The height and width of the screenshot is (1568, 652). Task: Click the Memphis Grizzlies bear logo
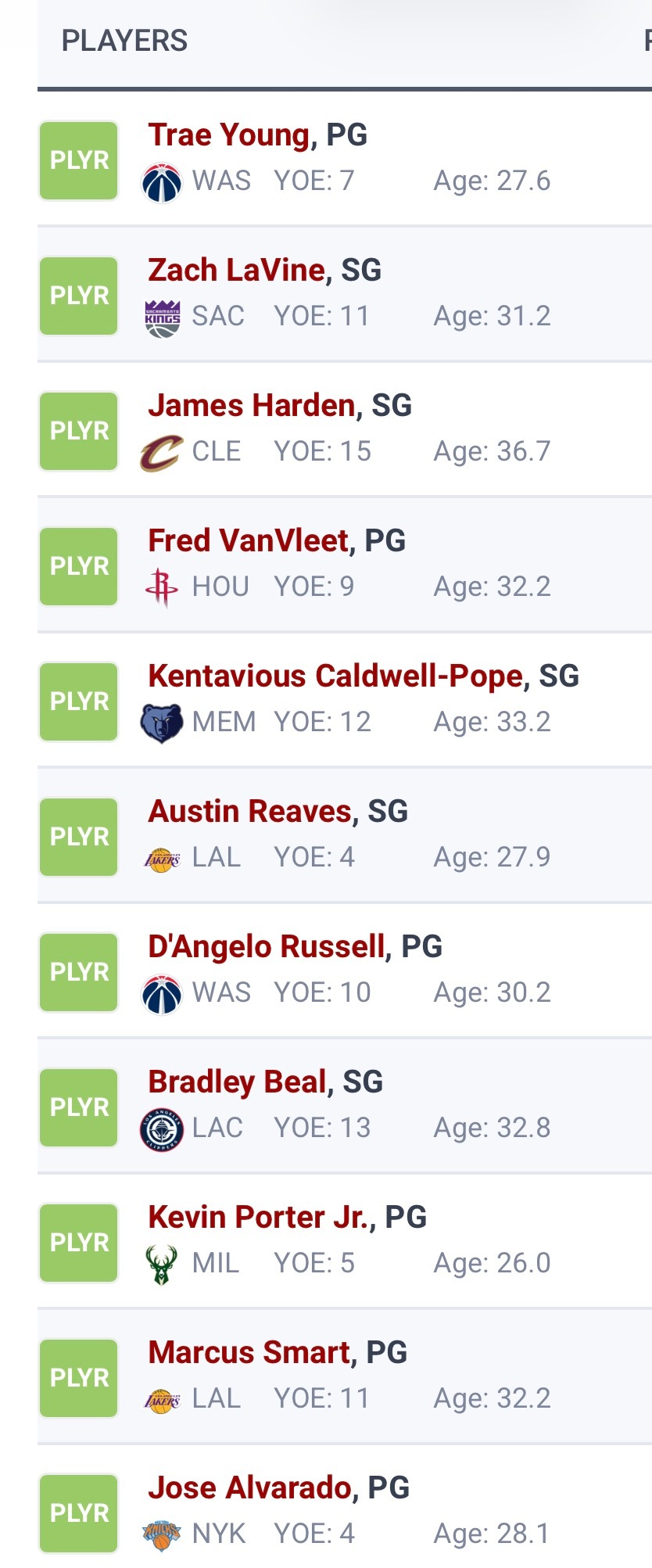162,723
